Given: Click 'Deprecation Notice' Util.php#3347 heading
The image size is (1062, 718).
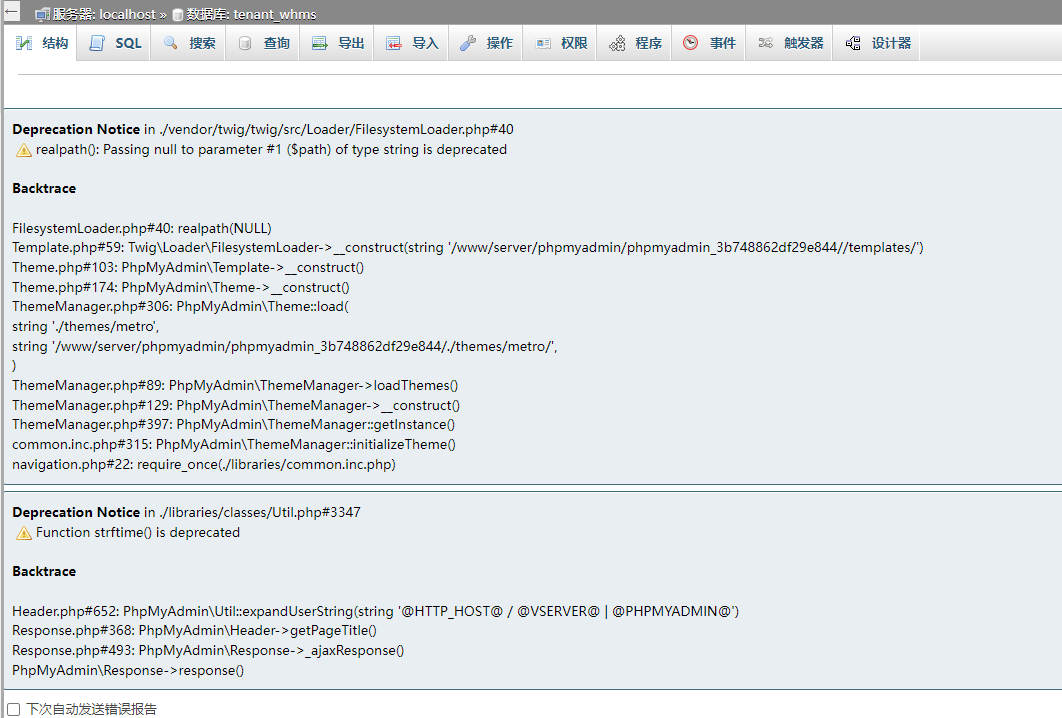Looking at the screenshot, I should click(186, 512).
